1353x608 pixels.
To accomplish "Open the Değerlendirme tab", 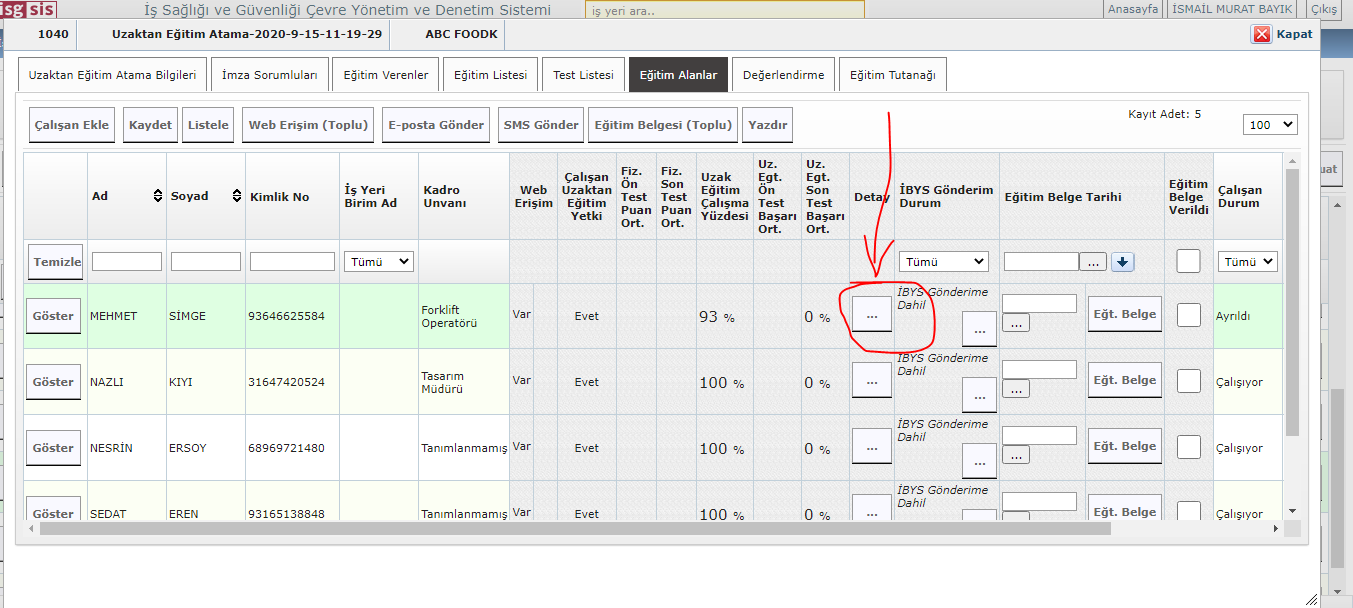I will click(782, 75).
